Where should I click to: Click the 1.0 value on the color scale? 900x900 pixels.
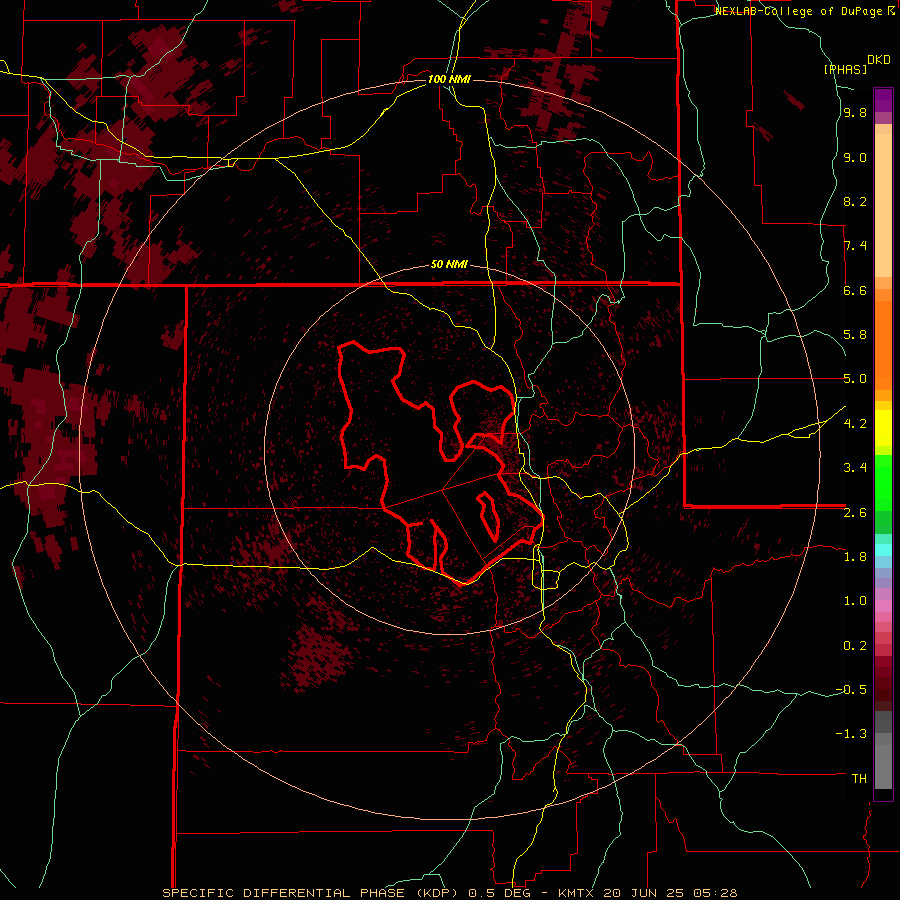pyautogui.click(x=855, y=601)
